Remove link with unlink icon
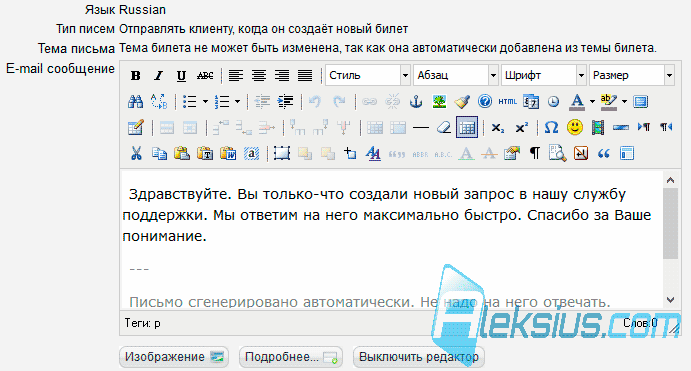The height and width of the screenshot is (371, 691). [392, 102]
